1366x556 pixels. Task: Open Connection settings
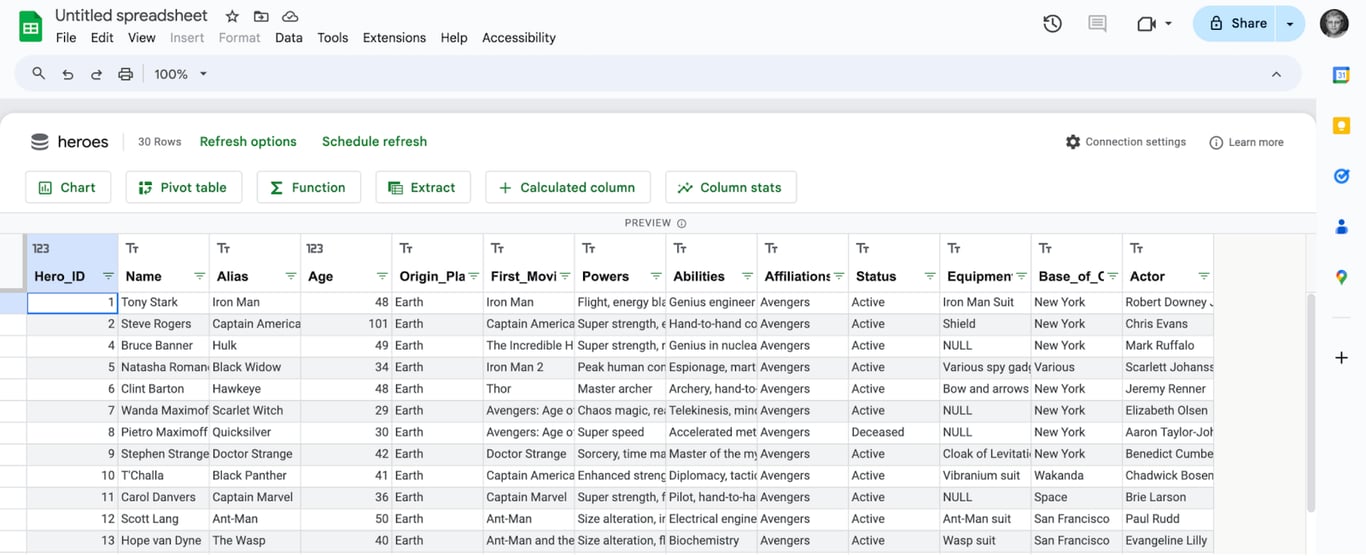tap(1126, 142)
